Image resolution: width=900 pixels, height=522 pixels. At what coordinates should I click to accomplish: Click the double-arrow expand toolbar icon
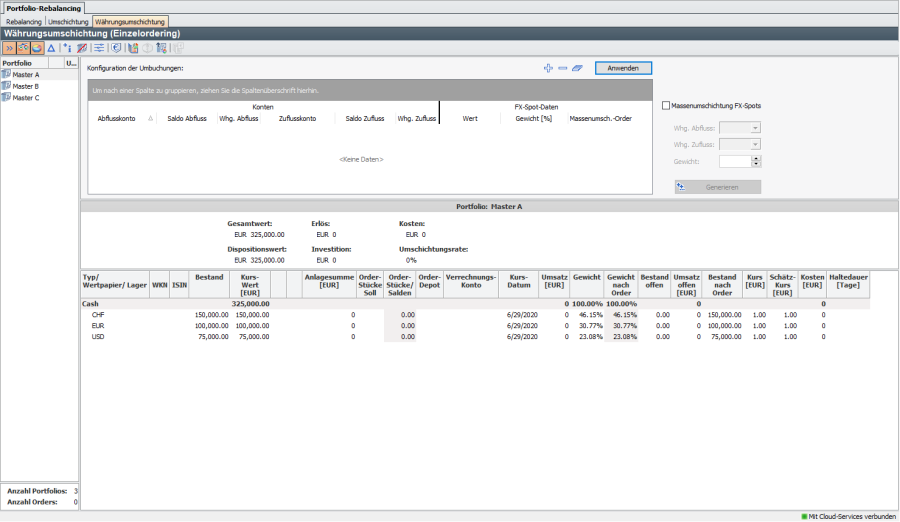point(8,47)
